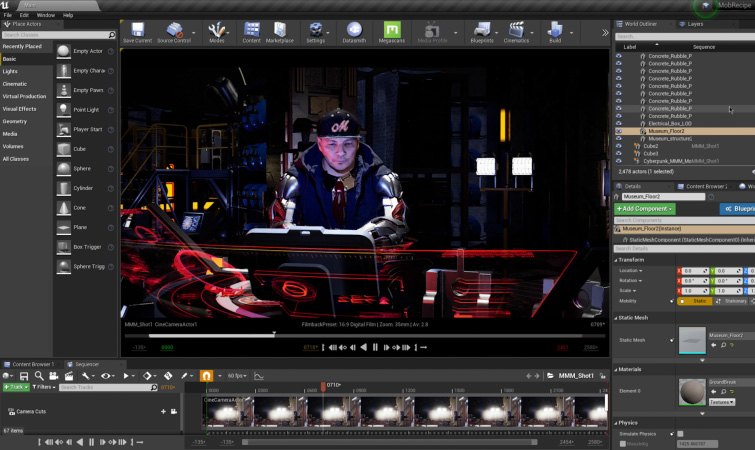Viewport: 755px width, 450px height.
Task: Open the Window menu
Action: [45, 16]
